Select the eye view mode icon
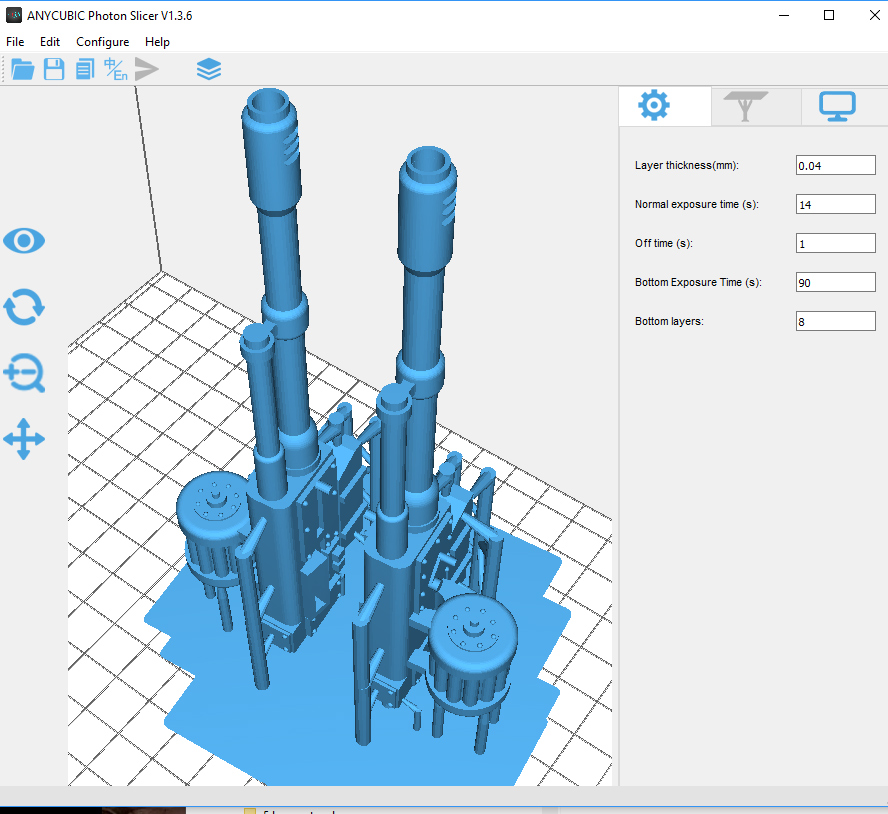This screenshot has height=814, width=888. 24,241
